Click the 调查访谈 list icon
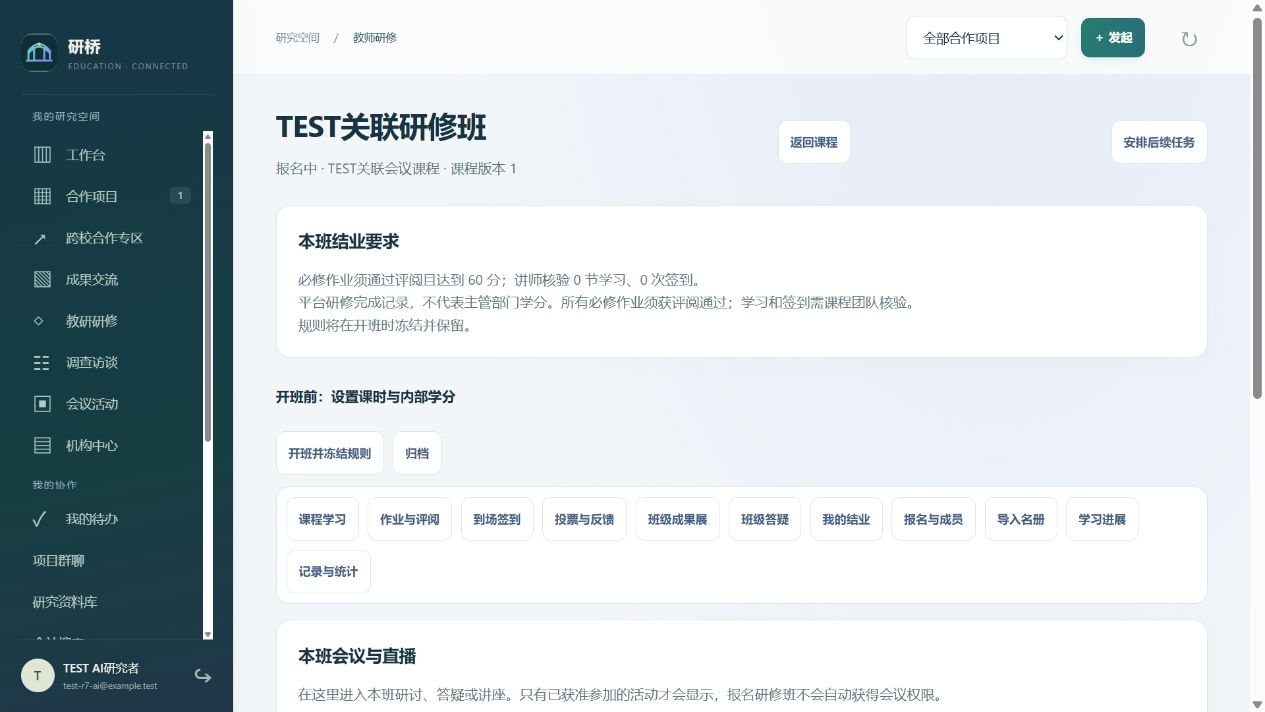The width and height of the screenshot is (1265, 712). pos(42,362)
